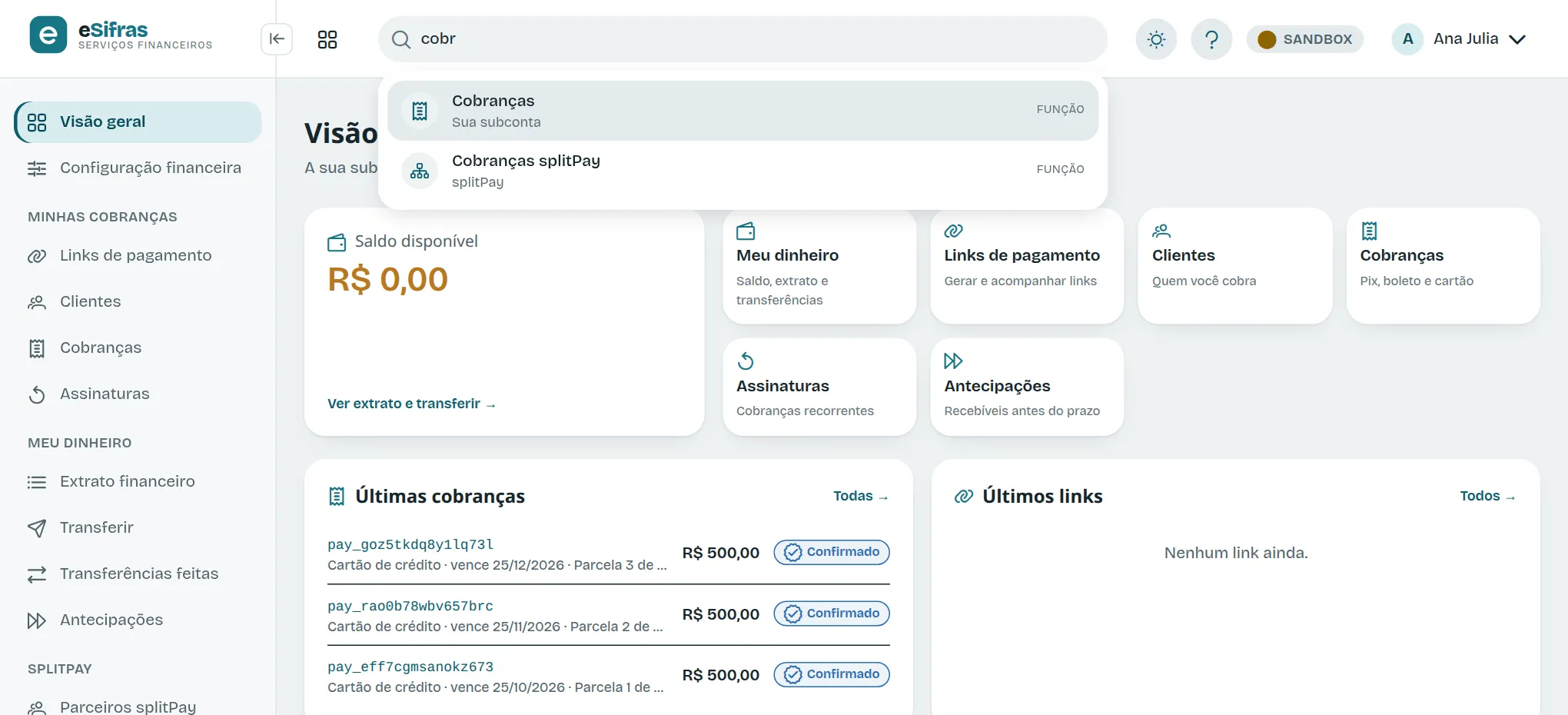Click 'Todos' link in Últimos links
The image size is (1568, 715).
(1488, 497)
